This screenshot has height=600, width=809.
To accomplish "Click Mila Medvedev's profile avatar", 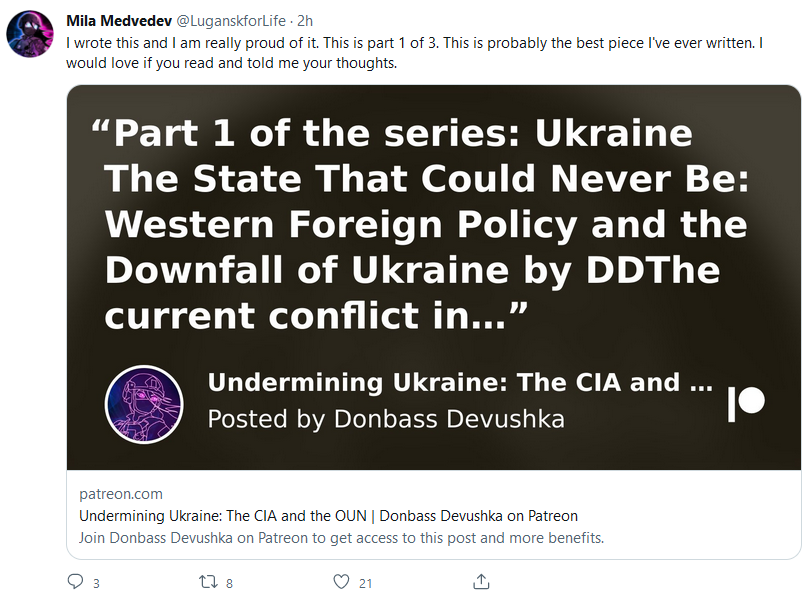I will [30, 34].
